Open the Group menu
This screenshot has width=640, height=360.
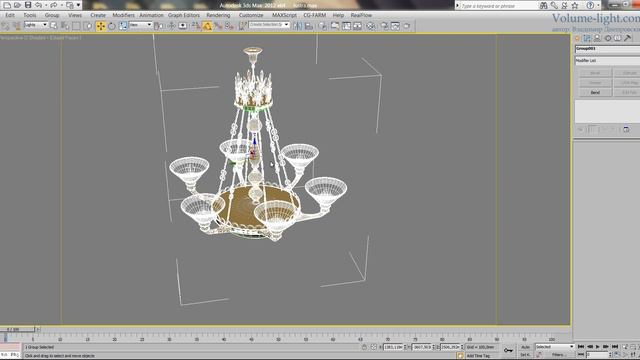pyautogui.click(x=52, y=15)
